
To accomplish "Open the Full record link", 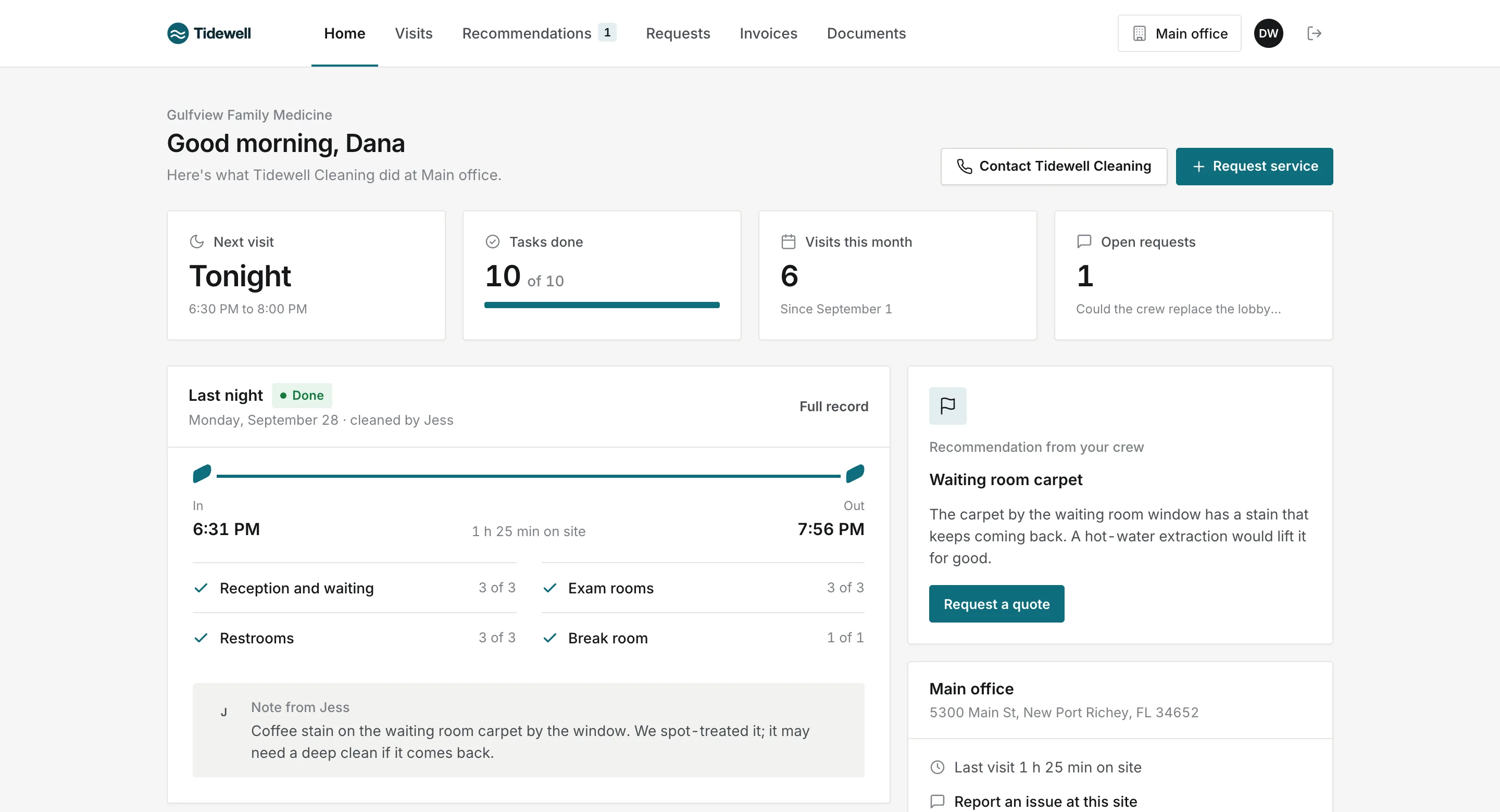I will (x=834, y=407).
